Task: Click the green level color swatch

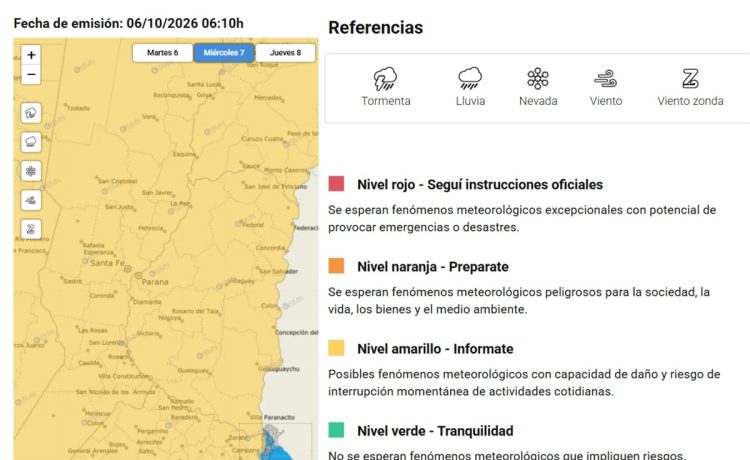Action: [336, 430]
